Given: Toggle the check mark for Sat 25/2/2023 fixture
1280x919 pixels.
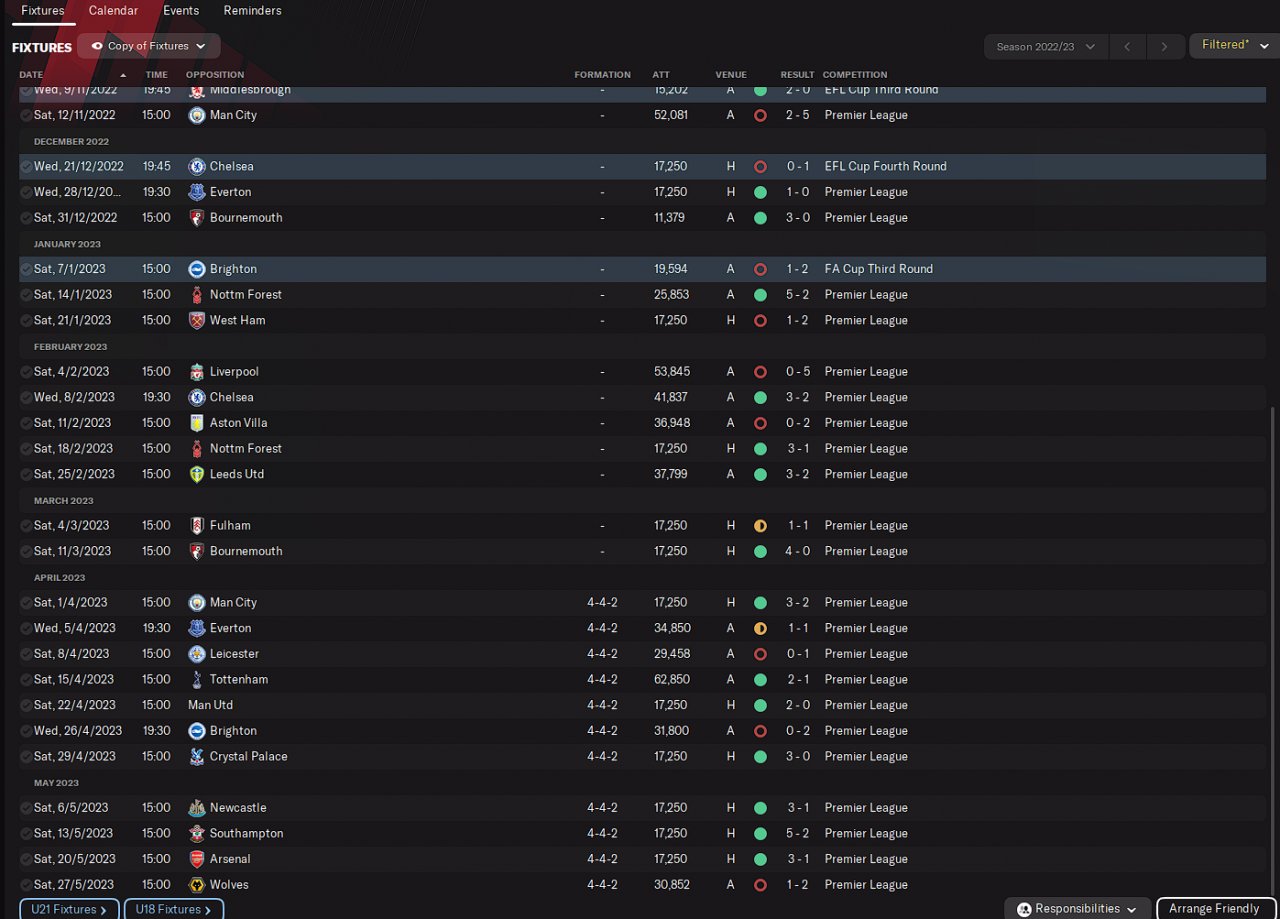Looking at the screenshot, I should pyautogui.click(x=26, y=474).
